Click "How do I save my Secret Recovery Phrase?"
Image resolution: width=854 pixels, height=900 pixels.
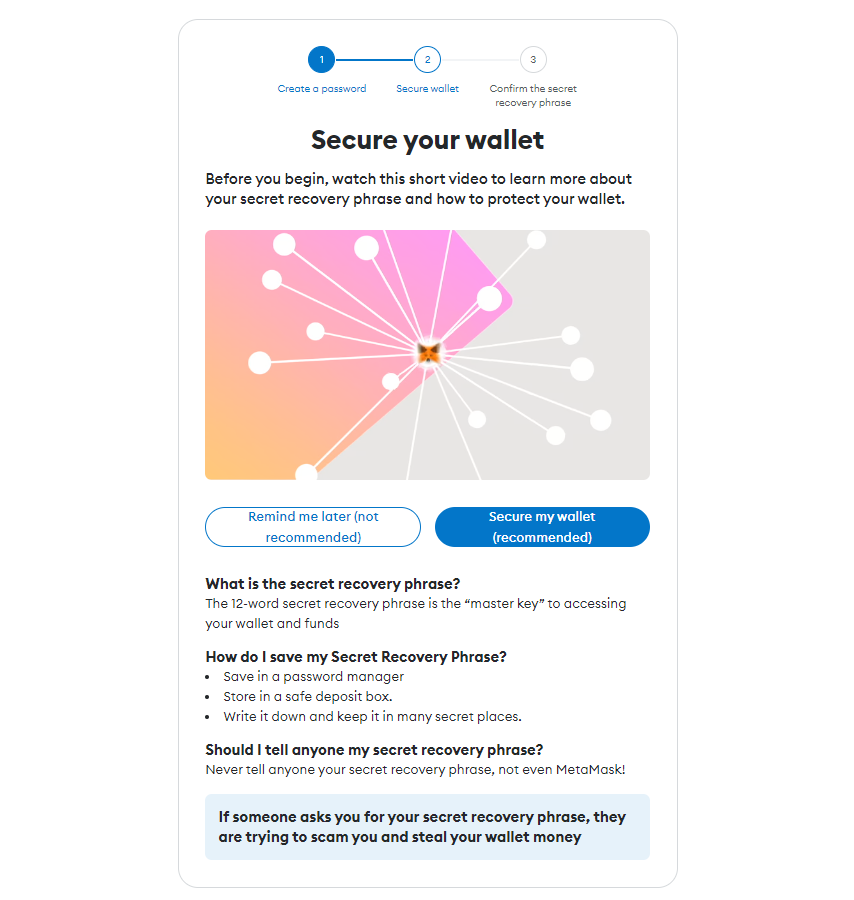click(356, 657)
